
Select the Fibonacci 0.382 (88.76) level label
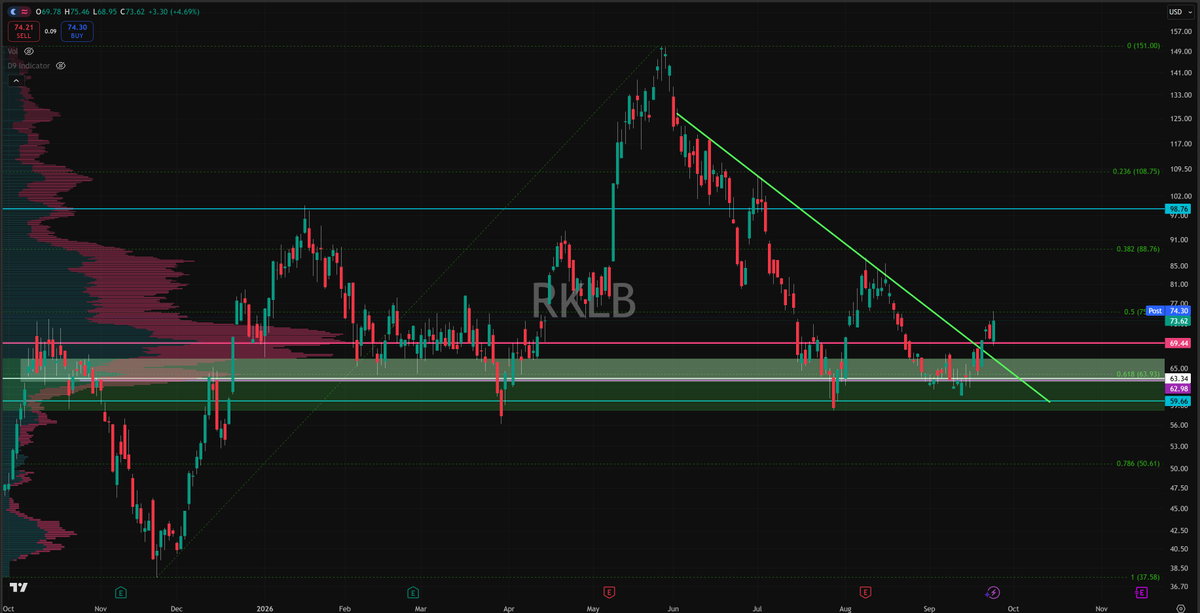[x=1138, y=249]
